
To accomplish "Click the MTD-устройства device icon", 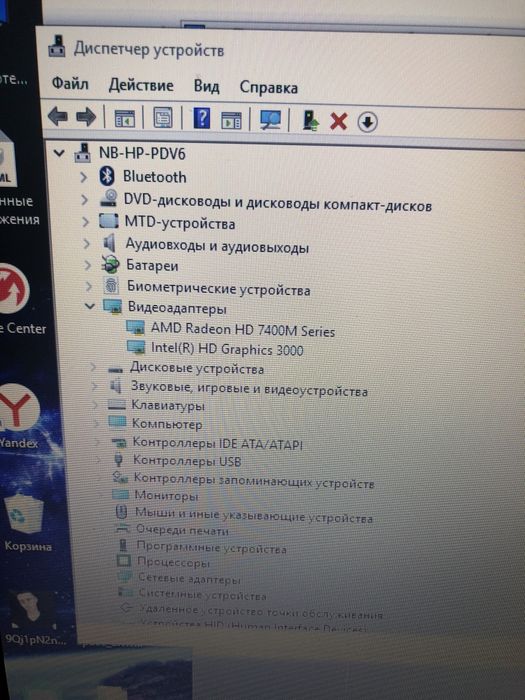I will (109, 221).
